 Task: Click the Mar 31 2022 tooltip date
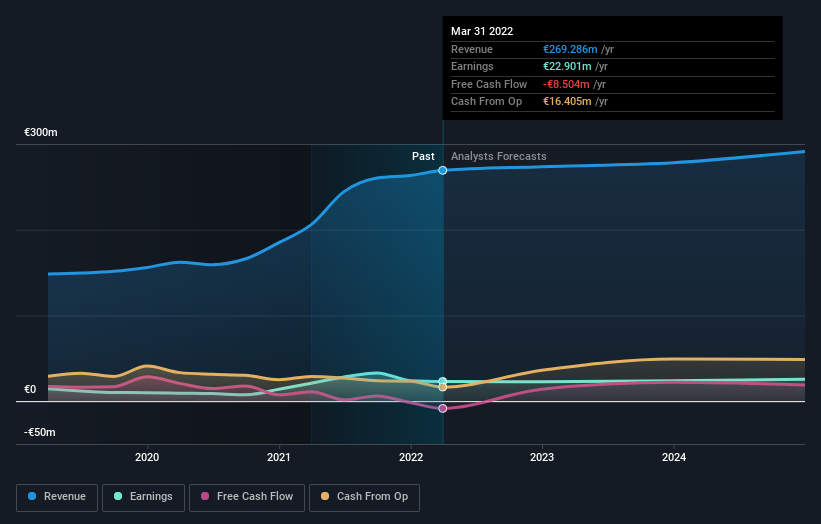(482, 31)
